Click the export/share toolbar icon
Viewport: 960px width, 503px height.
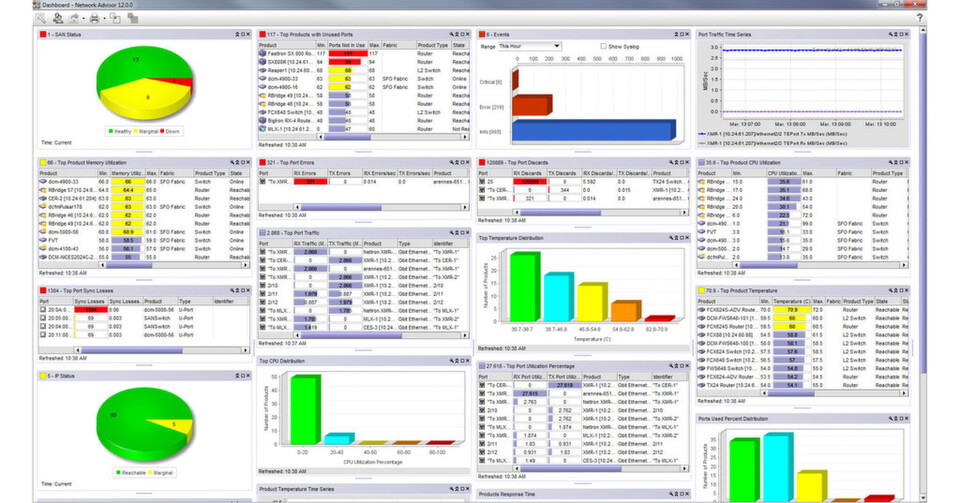point(73,18)
